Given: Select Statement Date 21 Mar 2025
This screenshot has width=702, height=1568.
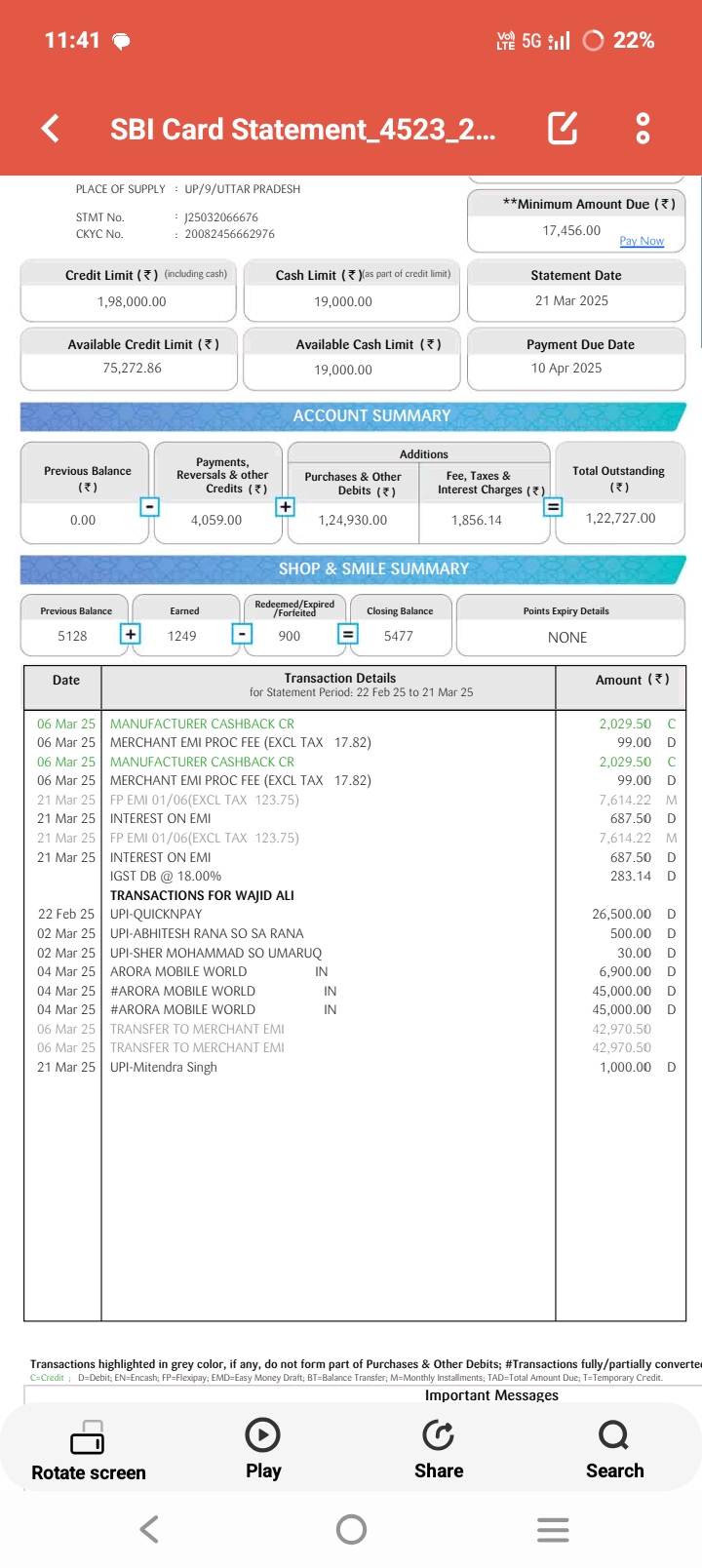Looking at the screenshot, I should [571, 300].
